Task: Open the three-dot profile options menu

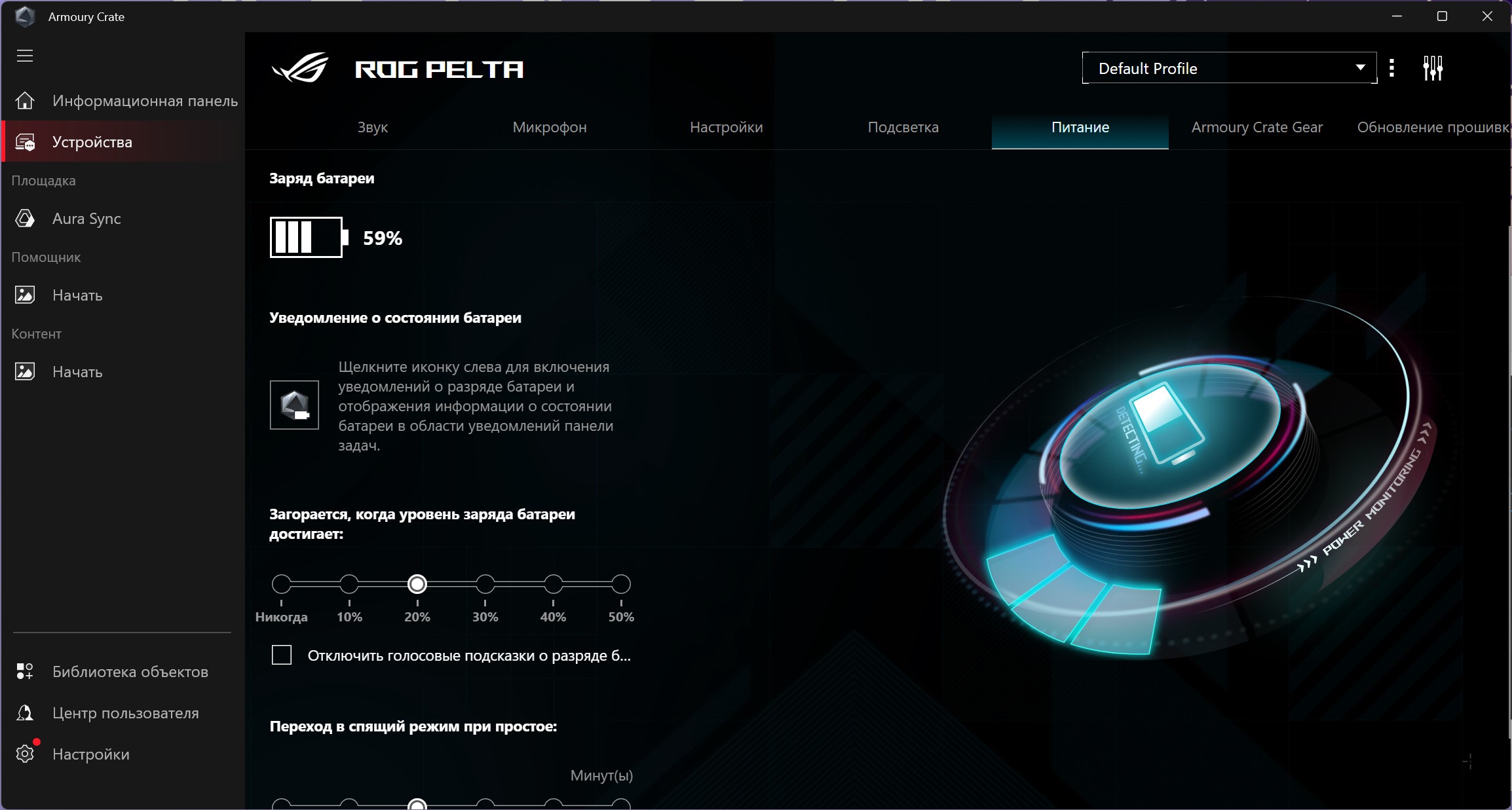Action: coord(1392,68)
